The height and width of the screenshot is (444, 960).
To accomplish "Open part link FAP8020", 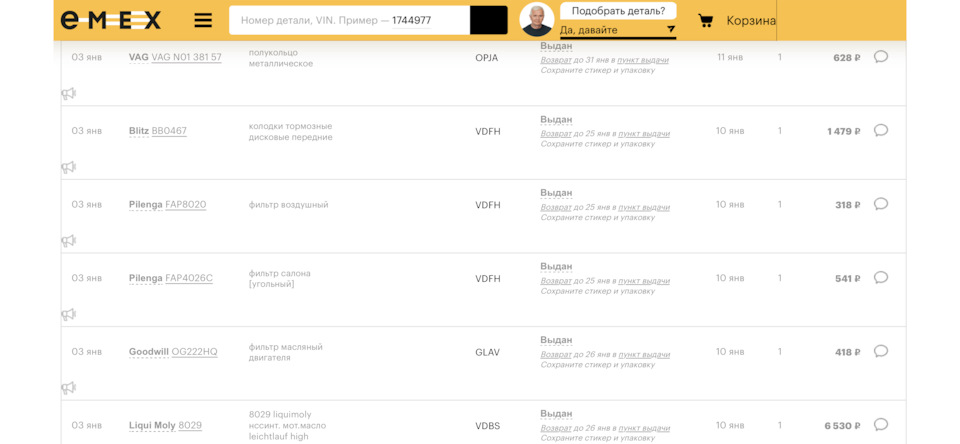I will point(185,205).
